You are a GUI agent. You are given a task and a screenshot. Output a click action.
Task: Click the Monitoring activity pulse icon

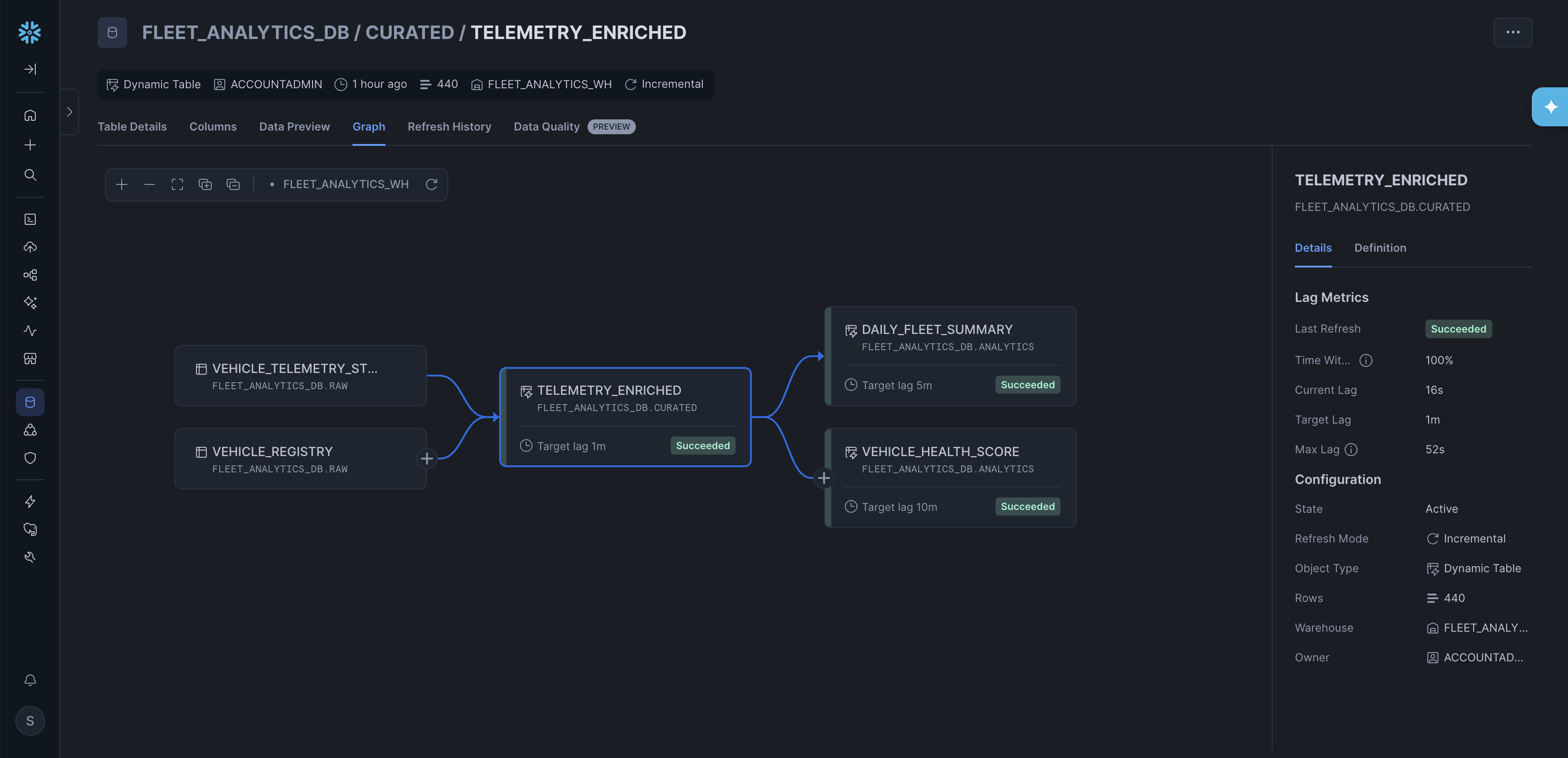(30, 331)
